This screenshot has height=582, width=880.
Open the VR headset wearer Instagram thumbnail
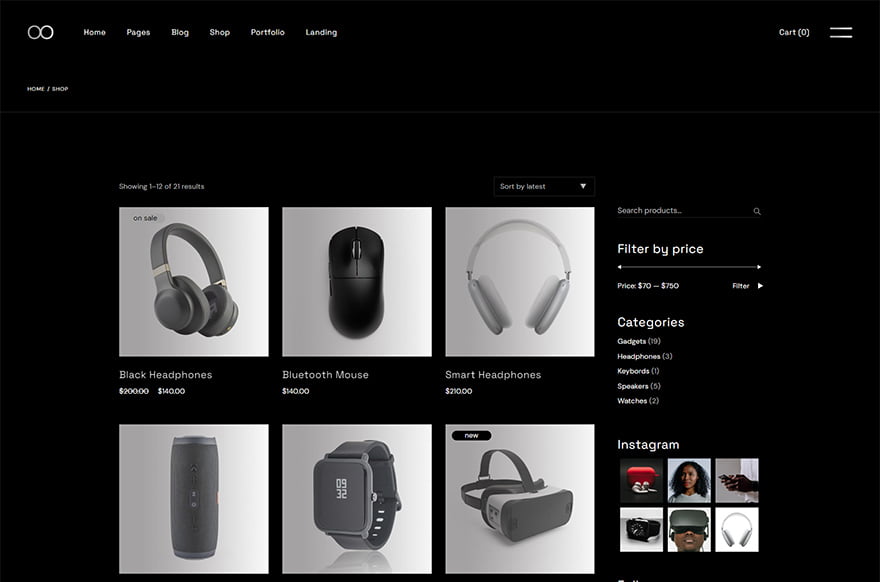(x=689, y=529)
